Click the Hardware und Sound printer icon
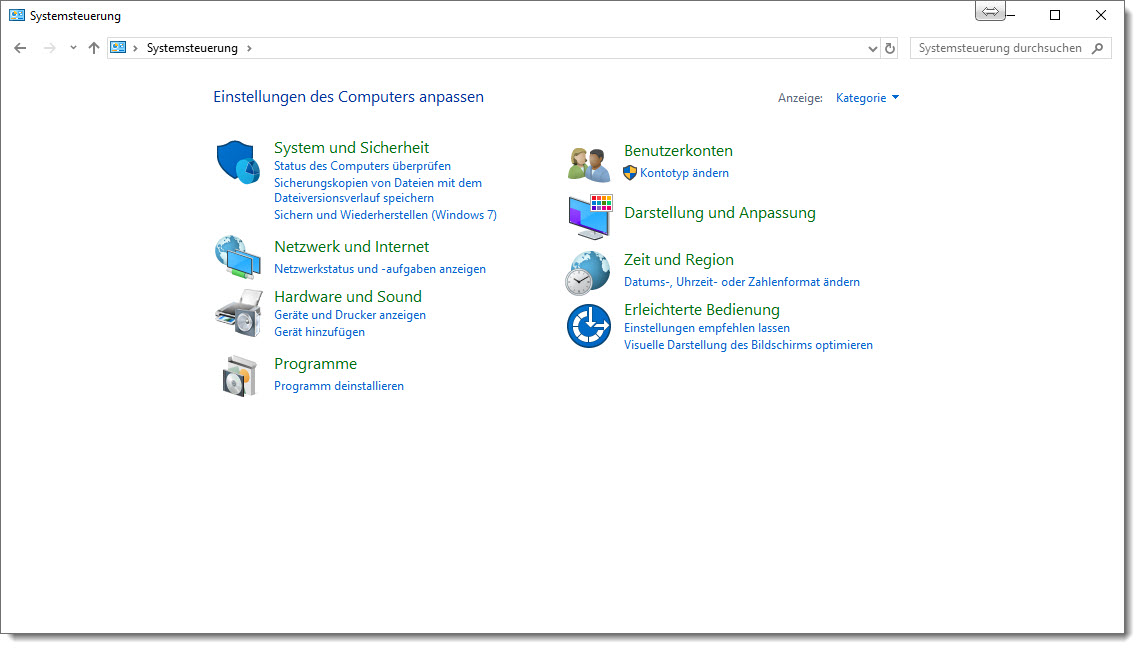This screenshot has width=1140, height=649. pyautogui.click(x=238, y=313)
